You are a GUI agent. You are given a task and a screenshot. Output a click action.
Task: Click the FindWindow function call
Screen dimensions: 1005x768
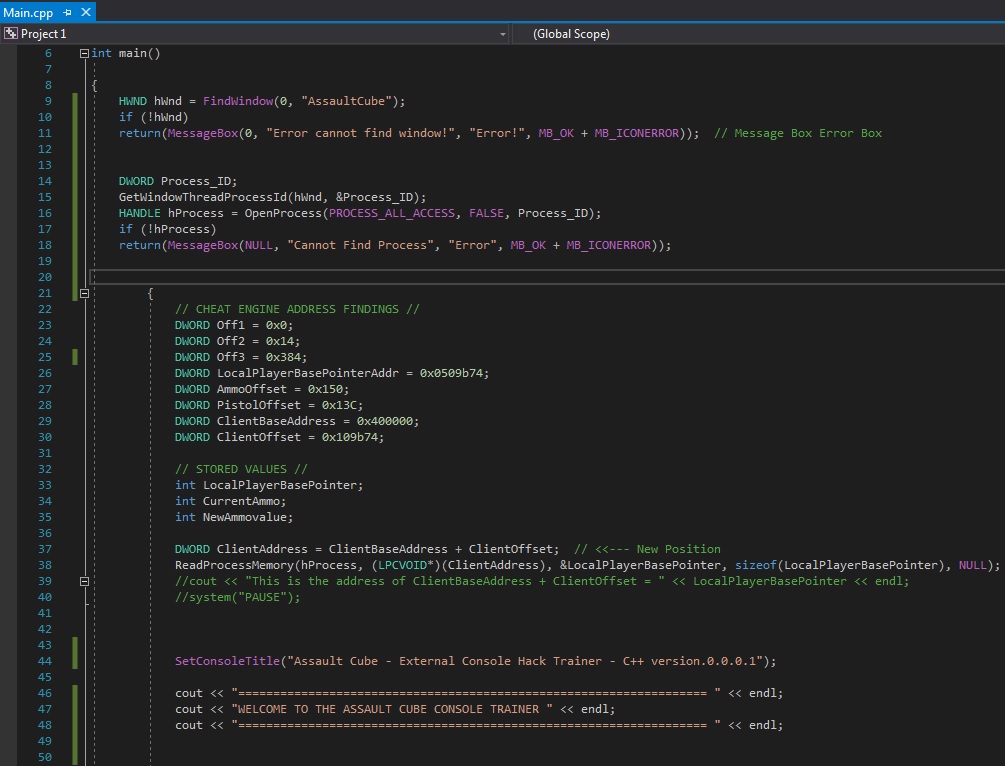click(x=236, y=101)
